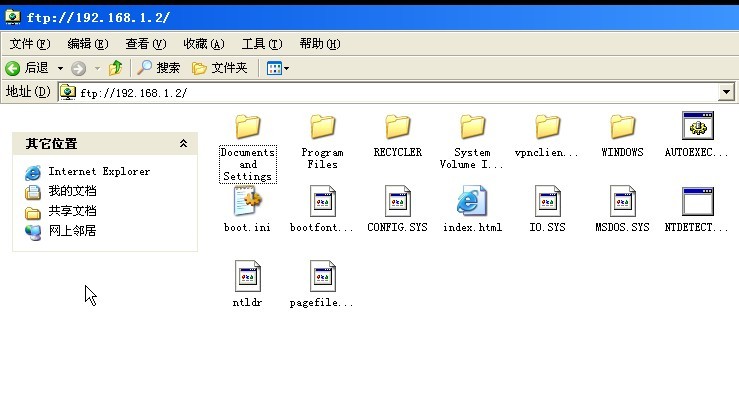739x413 pixels.
Task: Open the Back history dropdown arrow
Action: pos(60,68)
